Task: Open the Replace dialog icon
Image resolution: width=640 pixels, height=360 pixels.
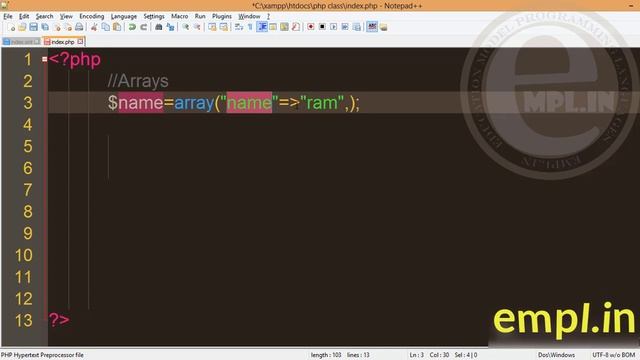Action: click(x=170, y=27)
